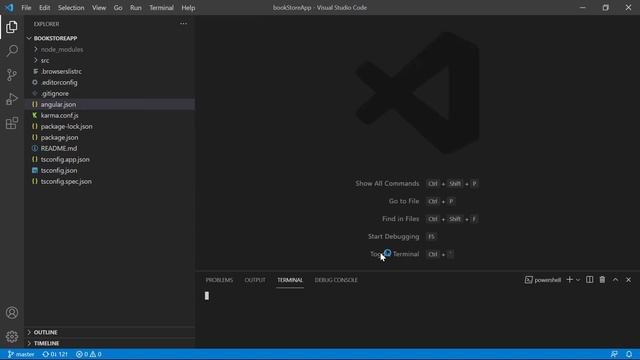Open the Explorer view icon
The image size is (640, 360).
(12, 27)
